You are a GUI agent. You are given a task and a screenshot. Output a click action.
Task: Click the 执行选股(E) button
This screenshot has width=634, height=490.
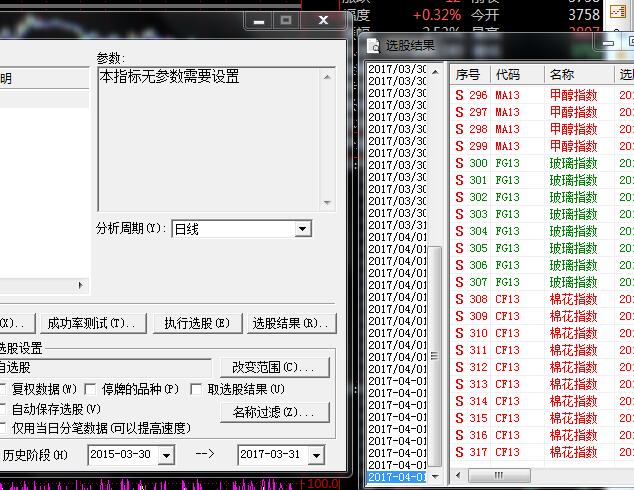point(197,323)
